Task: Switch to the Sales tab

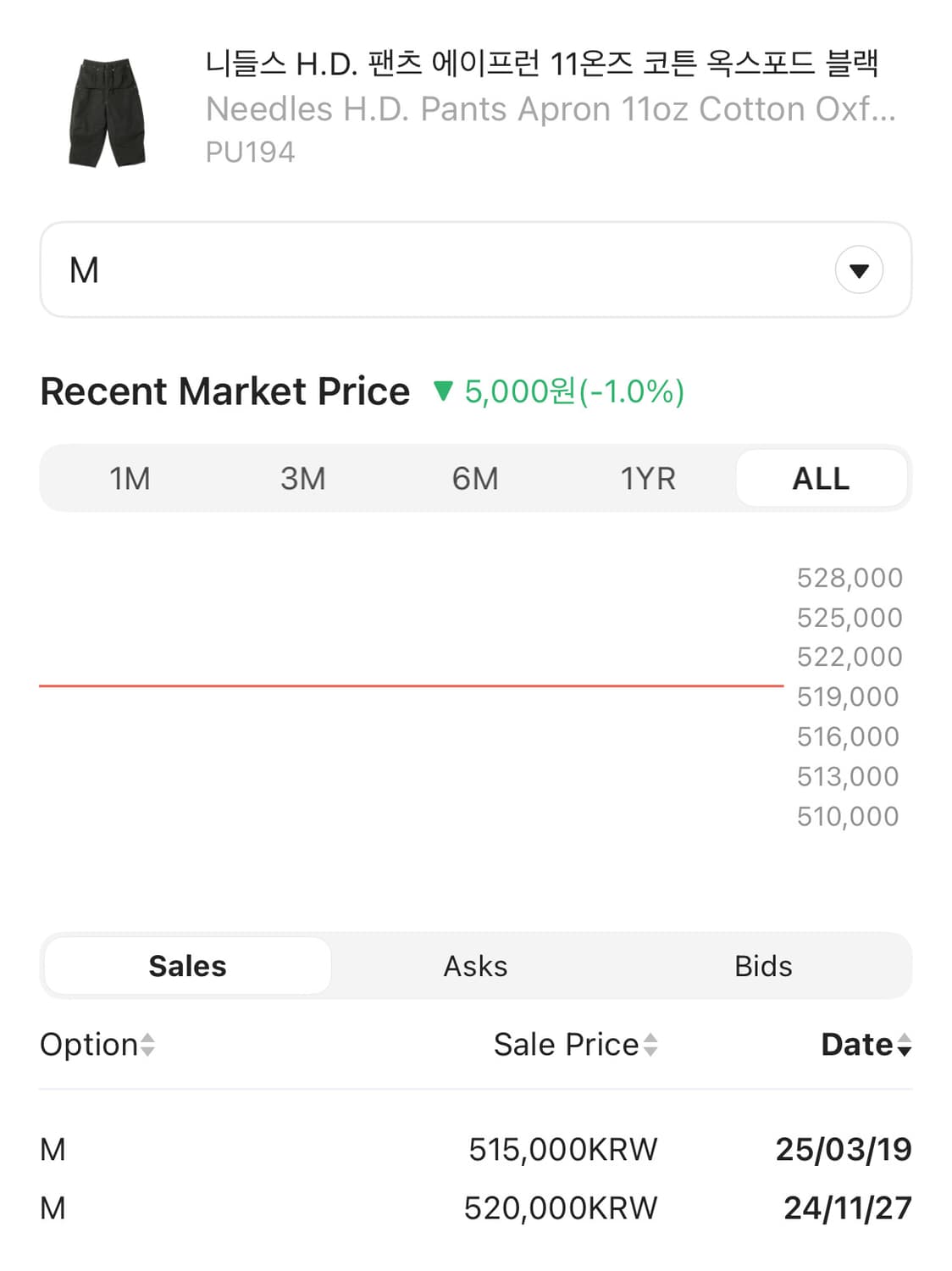Action: (x=187, y=966)
